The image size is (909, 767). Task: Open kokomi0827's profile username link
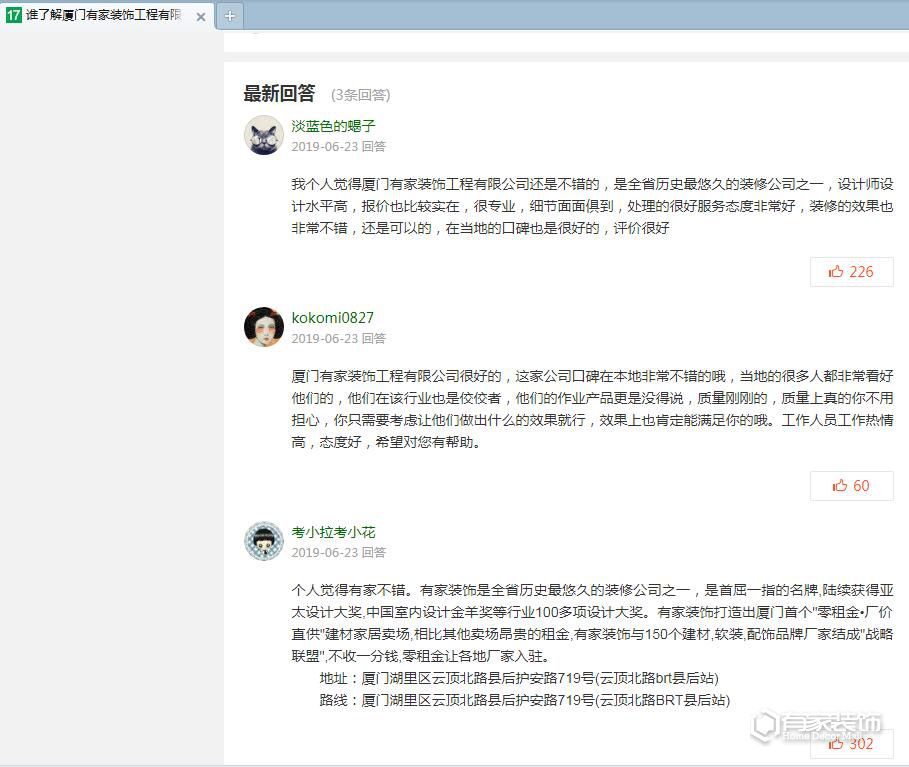tap(331, 318)
